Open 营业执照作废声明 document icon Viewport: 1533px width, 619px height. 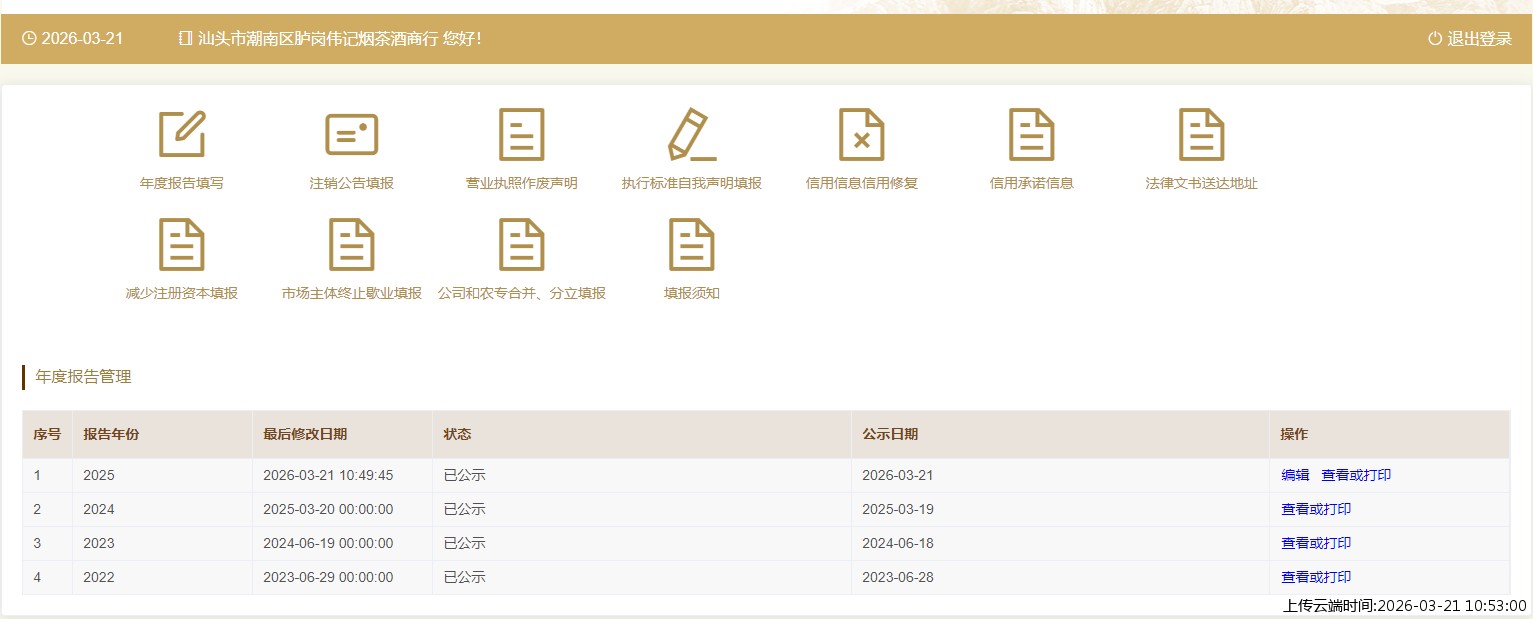521,135
